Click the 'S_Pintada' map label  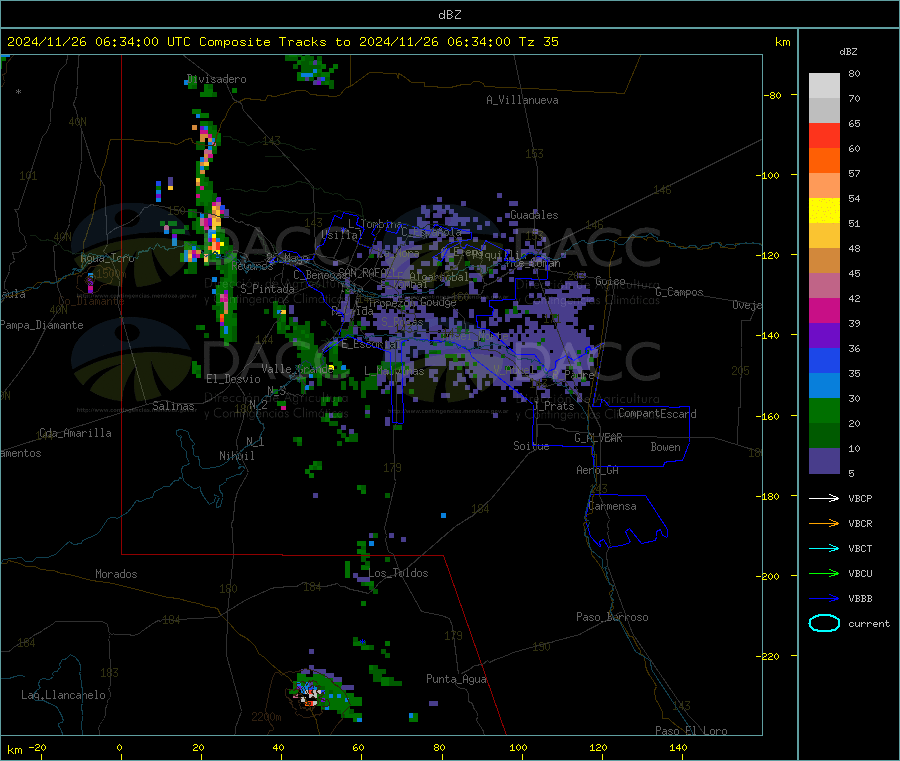tap(267, 289)
